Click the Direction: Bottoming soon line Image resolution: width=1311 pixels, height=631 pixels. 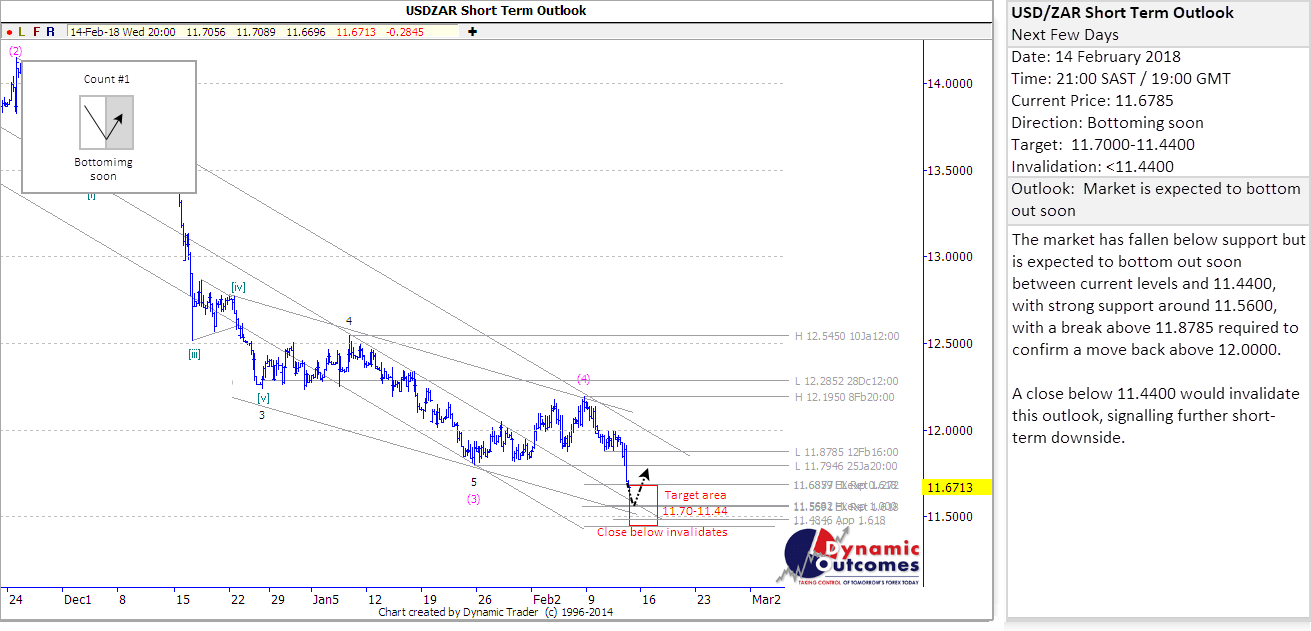point(1108,123)
